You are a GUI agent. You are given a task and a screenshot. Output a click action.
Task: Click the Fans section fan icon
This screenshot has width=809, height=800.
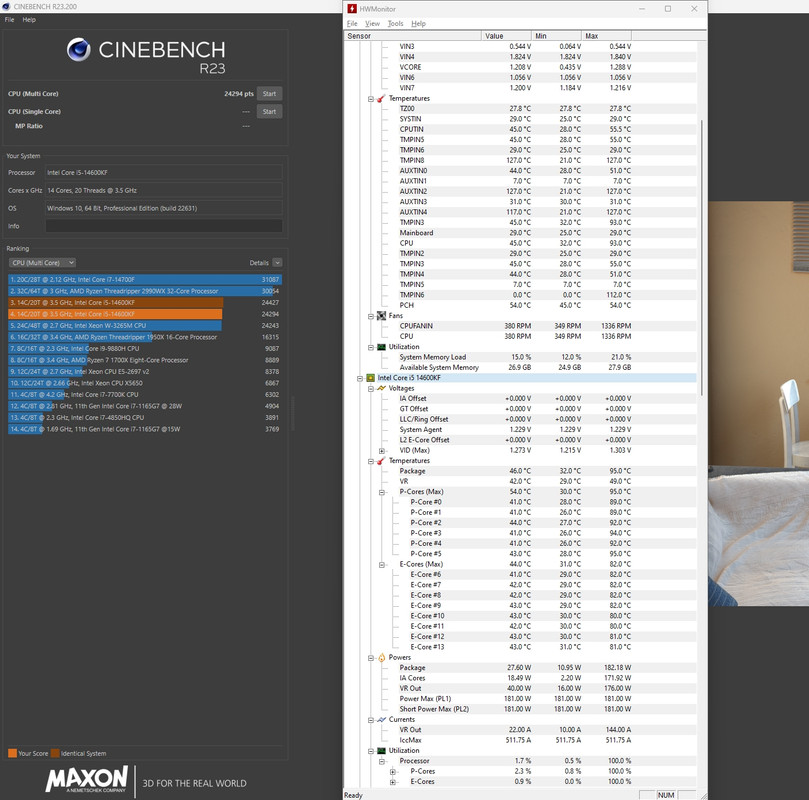pyautogui.click(x=381, y=316)
